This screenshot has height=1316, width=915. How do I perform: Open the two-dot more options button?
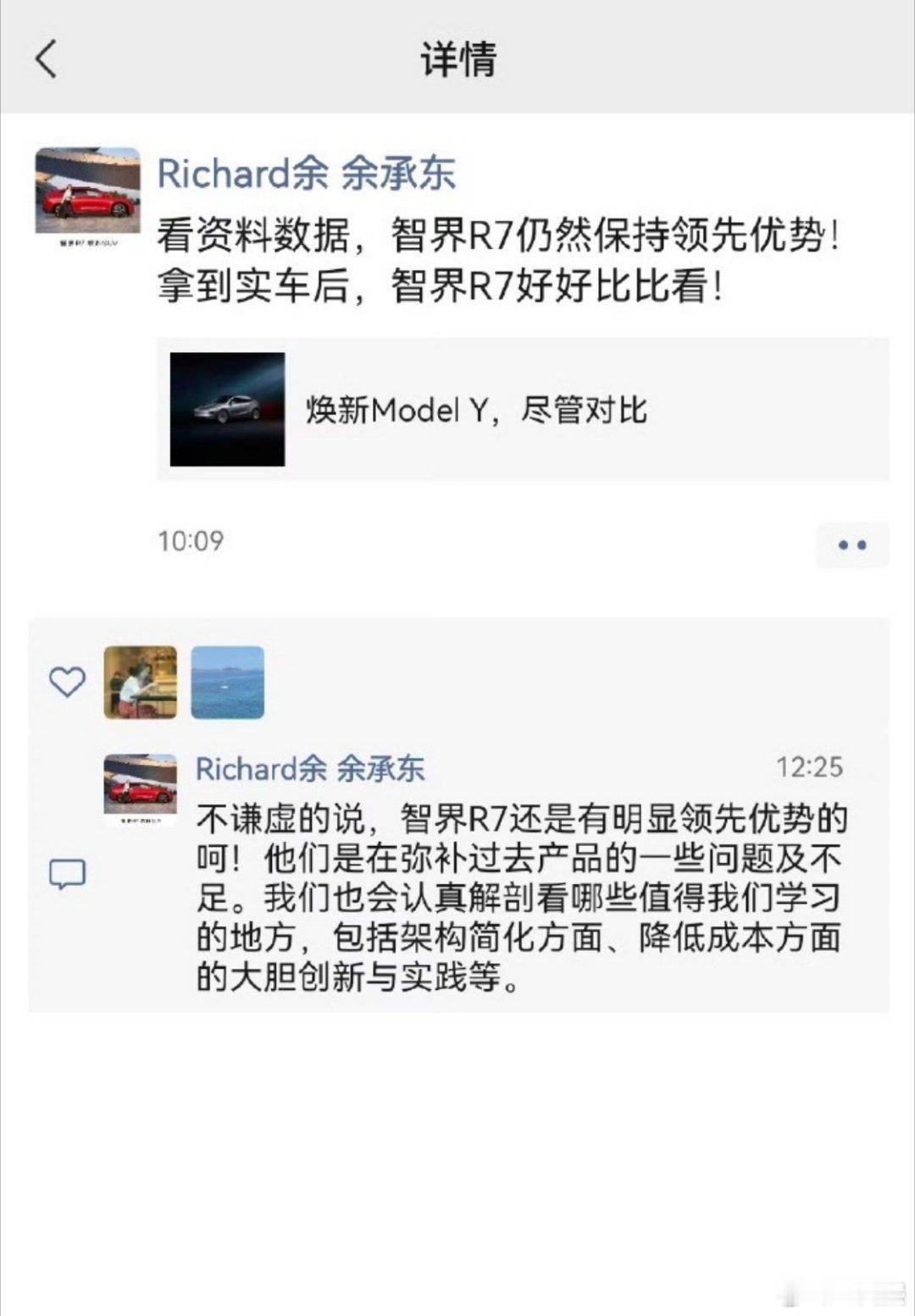(852, 545)
